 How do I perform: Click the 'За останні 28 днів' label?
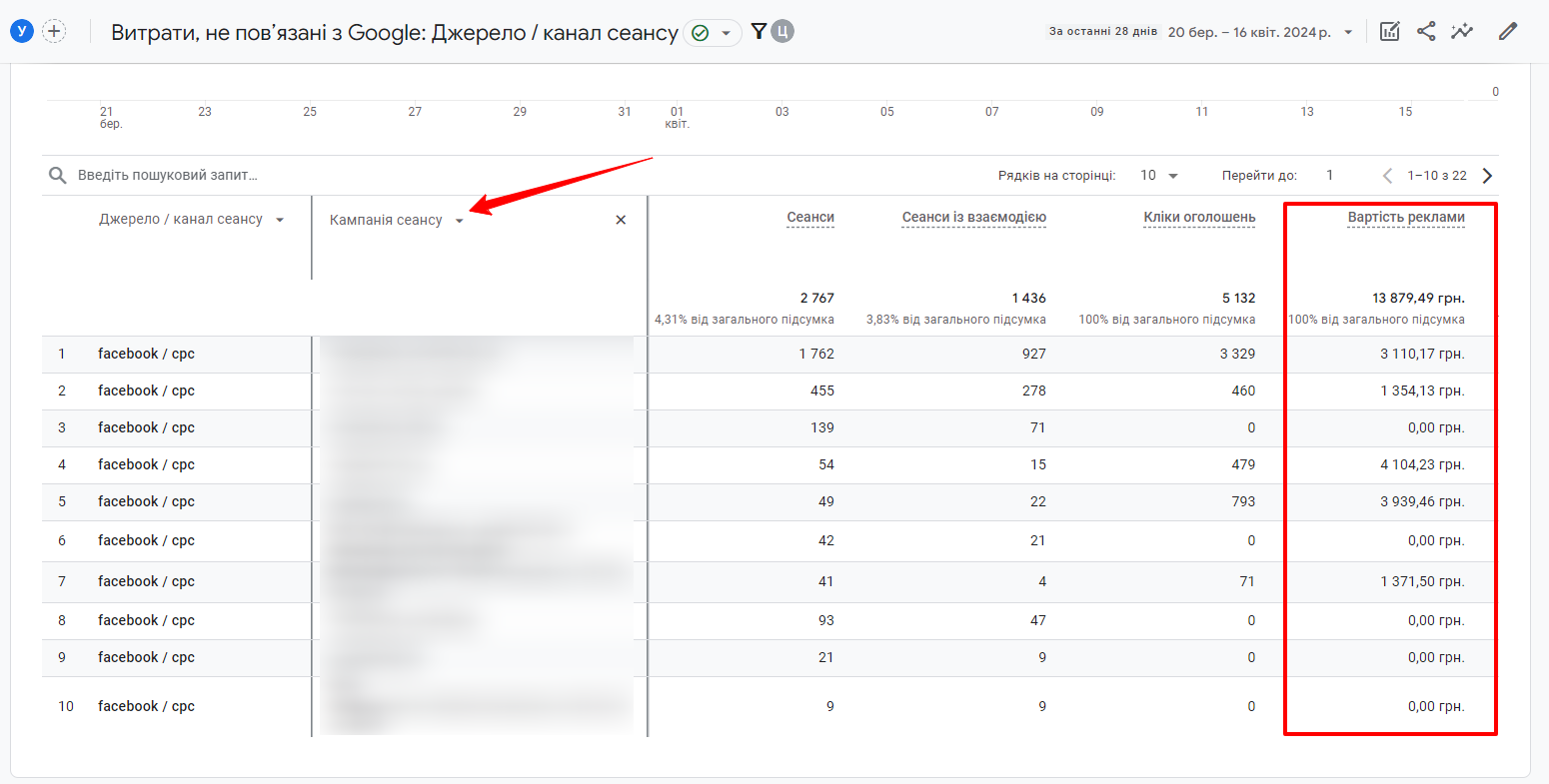pos(1103,32)
